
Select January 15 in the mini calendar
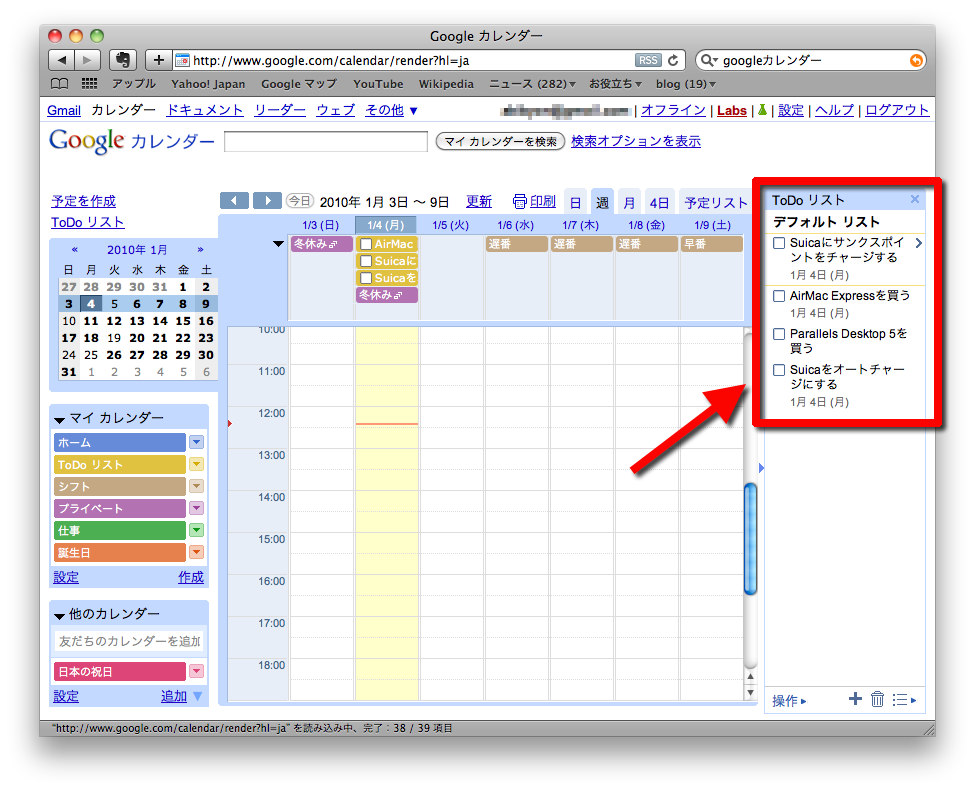183,321
